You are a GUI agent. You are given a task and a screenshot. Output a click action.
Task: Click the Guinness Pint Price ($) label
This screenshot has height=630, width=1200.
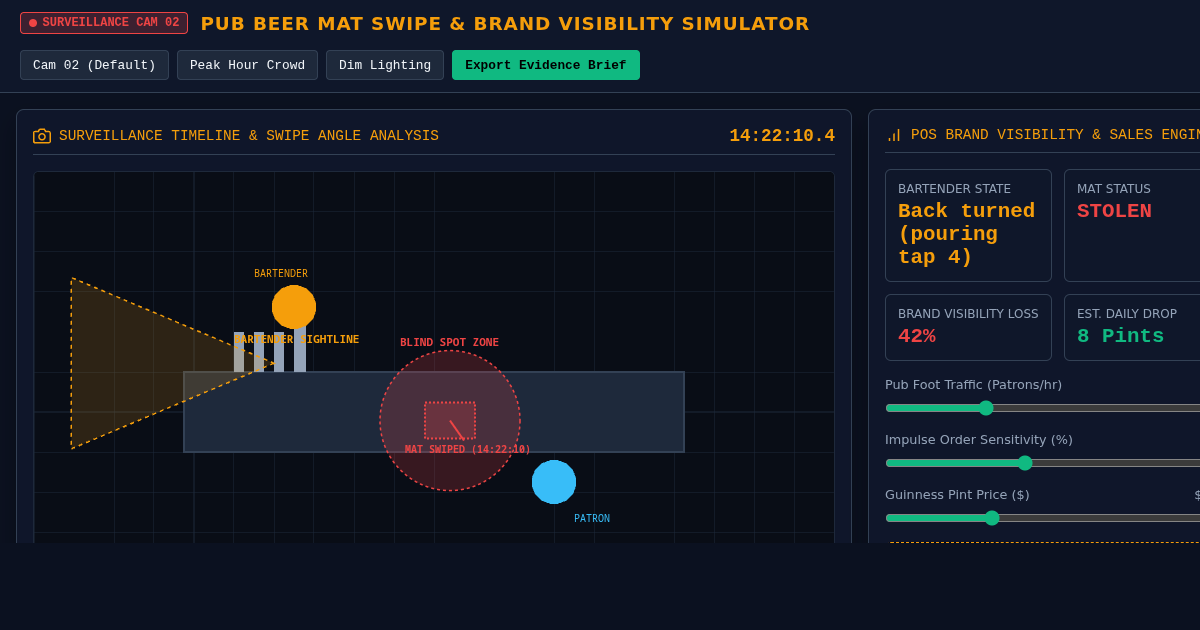[957, 495]
